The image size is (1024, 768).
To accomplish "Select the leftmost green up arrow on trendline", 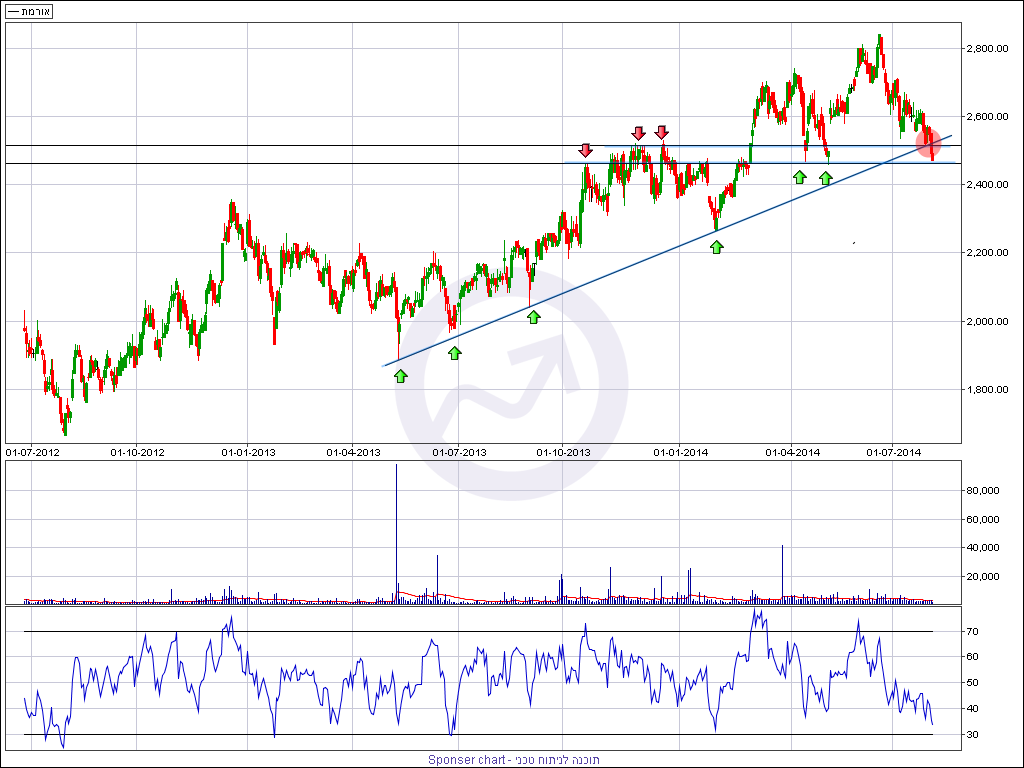I will pos(400,376).
